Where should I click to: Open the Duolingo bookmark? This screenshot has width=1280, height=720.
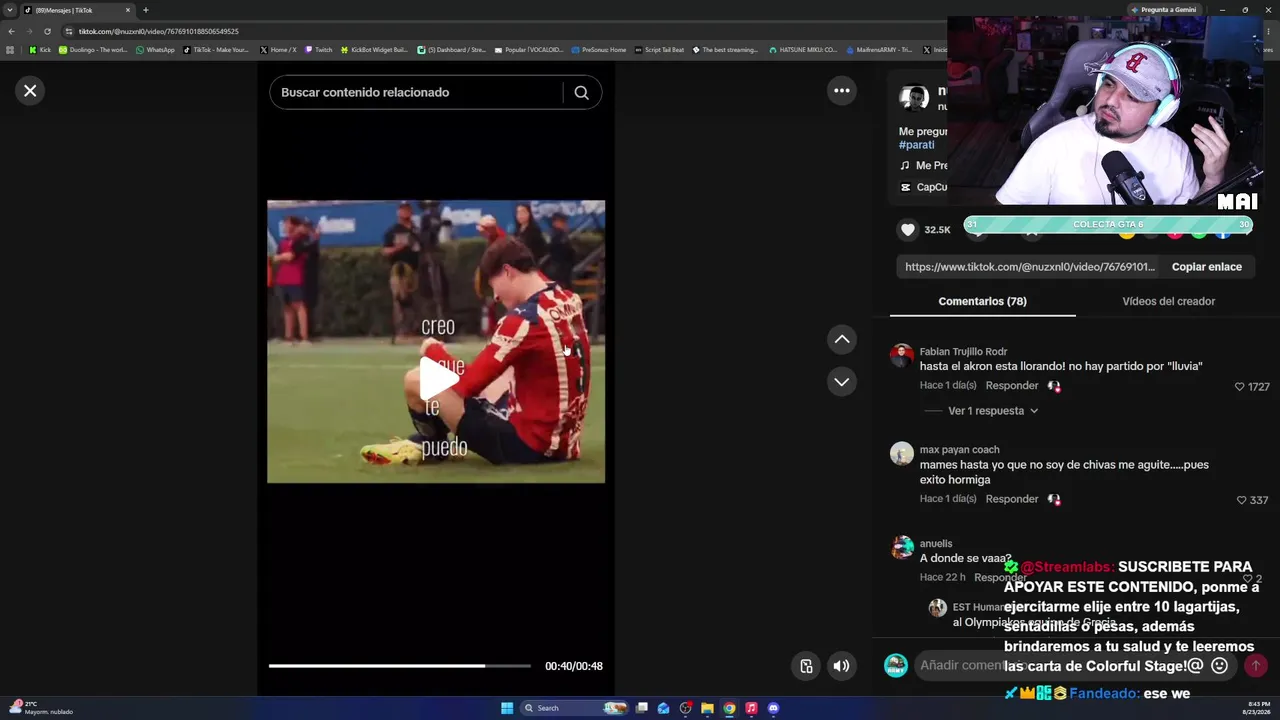point(93,50)
